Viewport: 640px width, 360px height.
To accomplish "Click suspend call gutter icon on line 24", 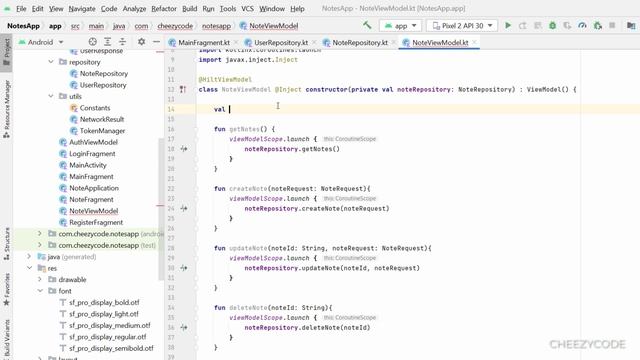I will pyautogui.click(x=184, y=209).
